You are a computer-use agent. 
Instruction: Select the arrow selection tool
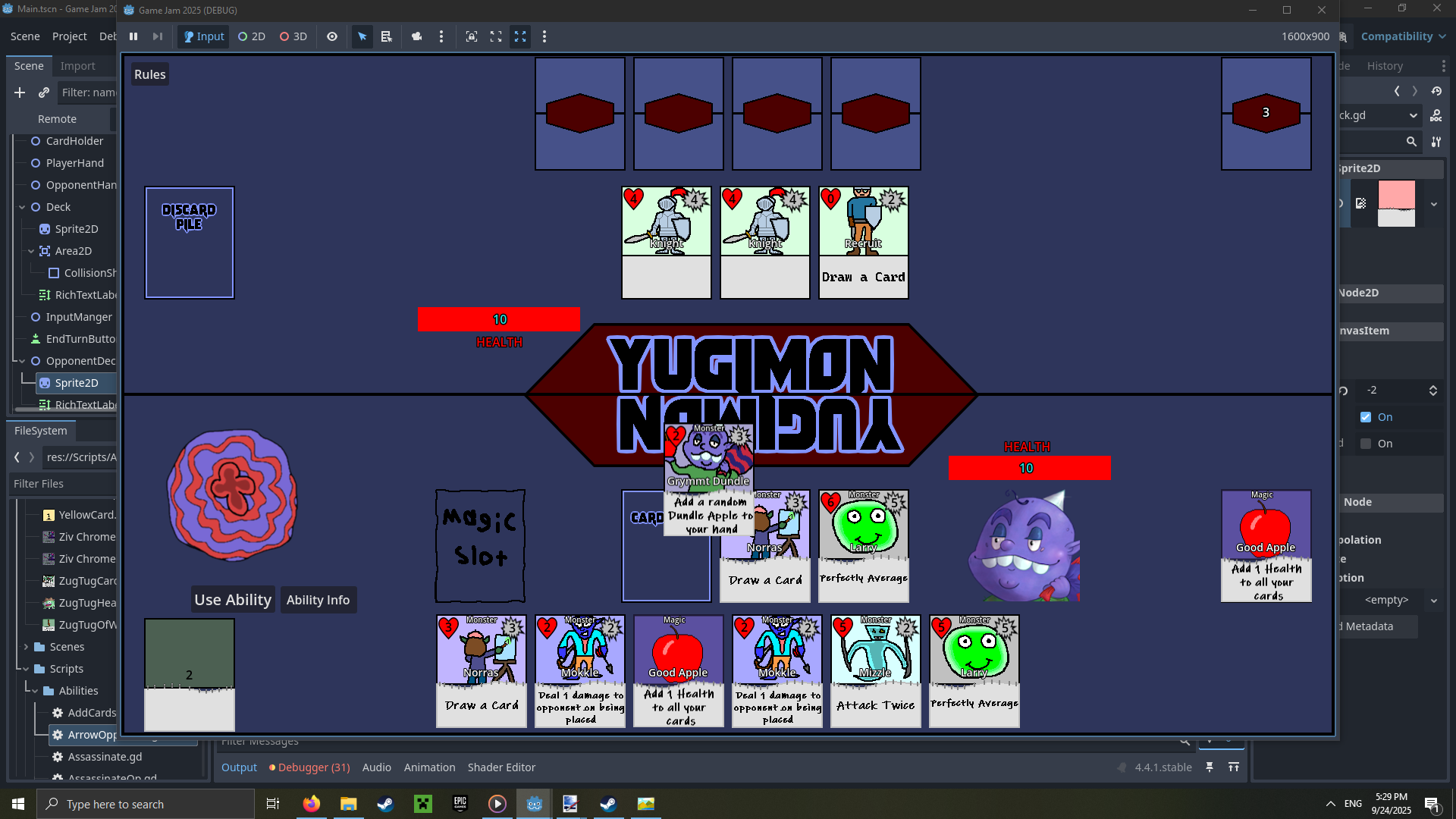[x=362, y=36]
